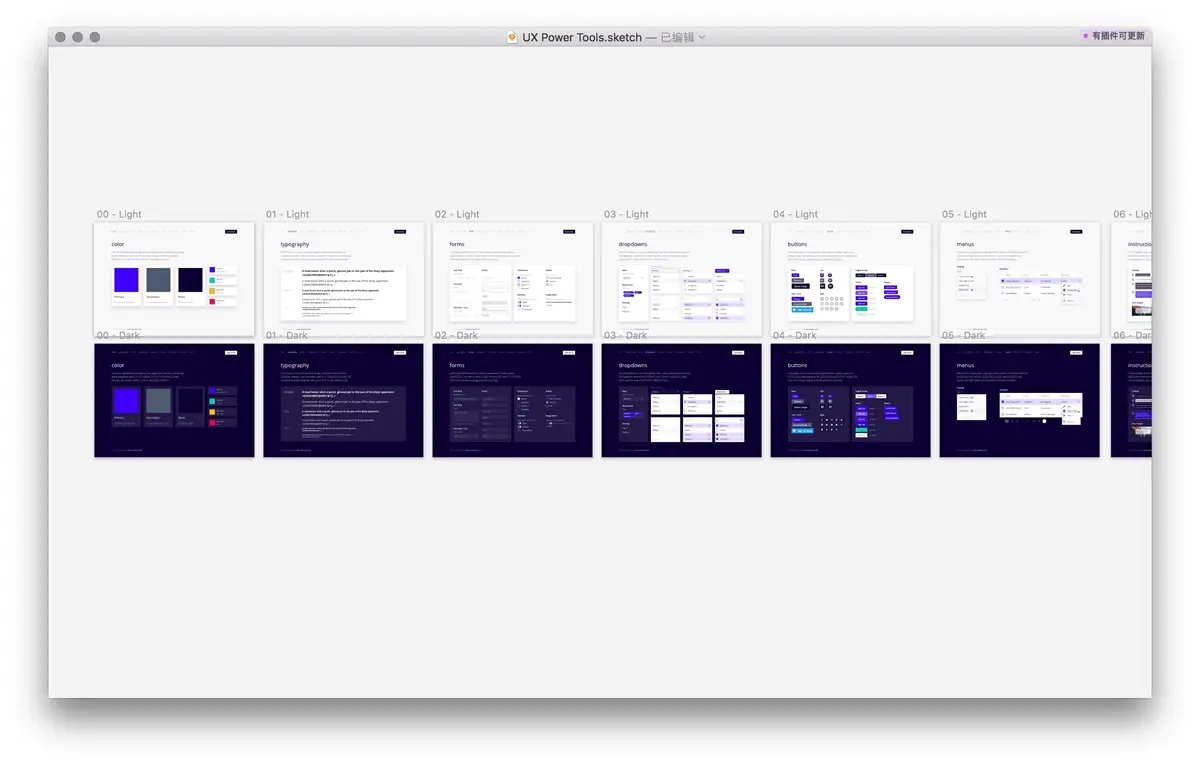Image resolution: width=1200 pixels, height=767 pixels.
Task: Select the 04 - Dark artboard label
Action: click(794, 336)
